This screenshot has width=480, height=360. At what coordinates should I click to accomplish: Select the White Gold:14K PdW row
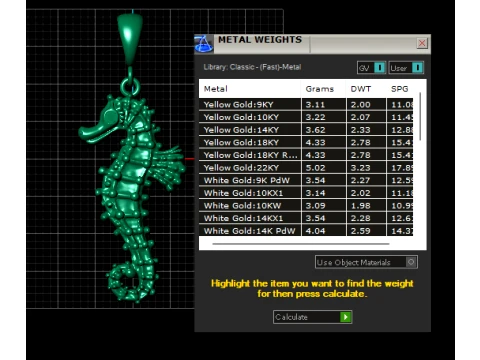point(306,231)
